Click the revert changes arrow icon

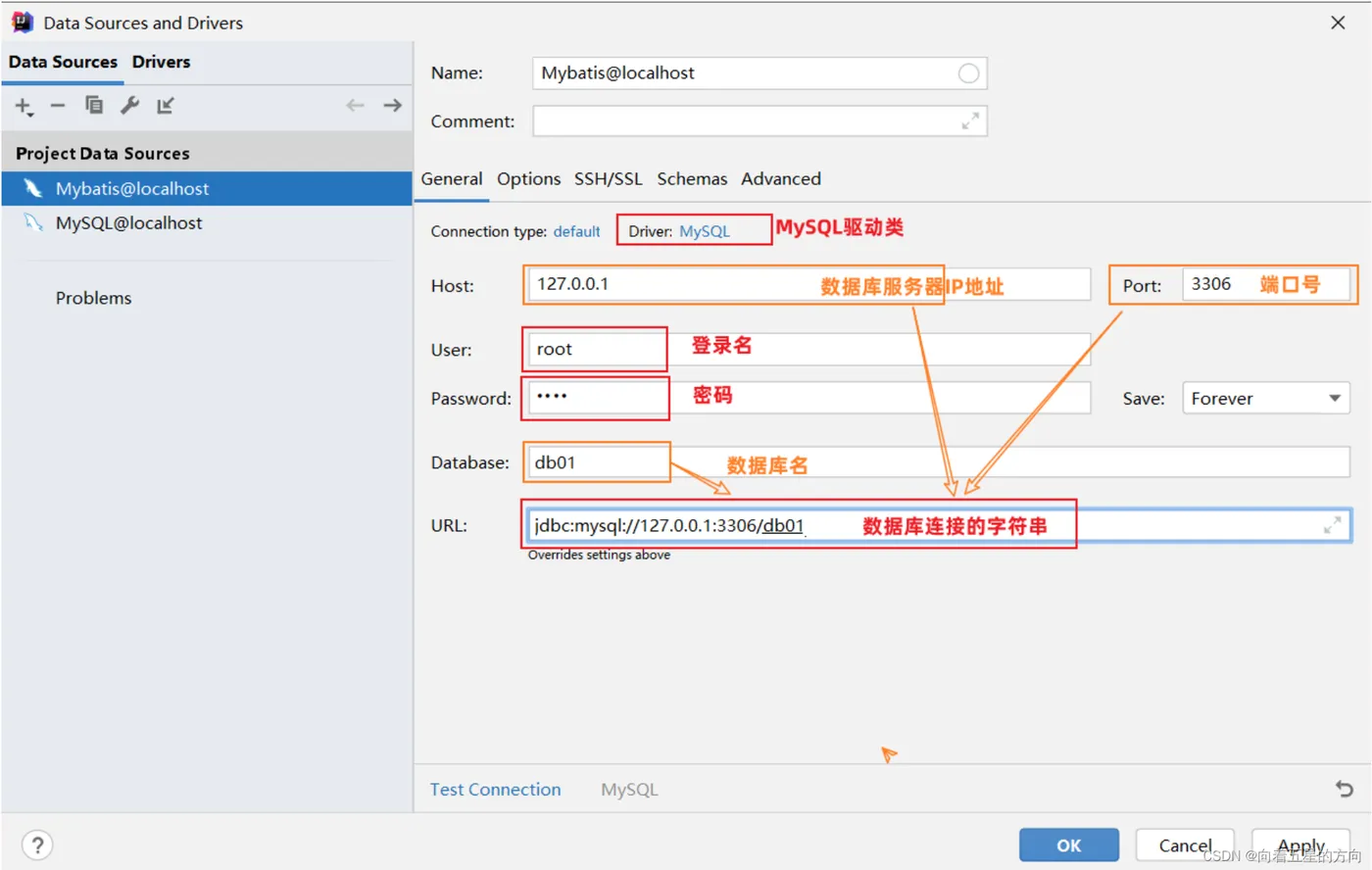(x=1345, y=789)
